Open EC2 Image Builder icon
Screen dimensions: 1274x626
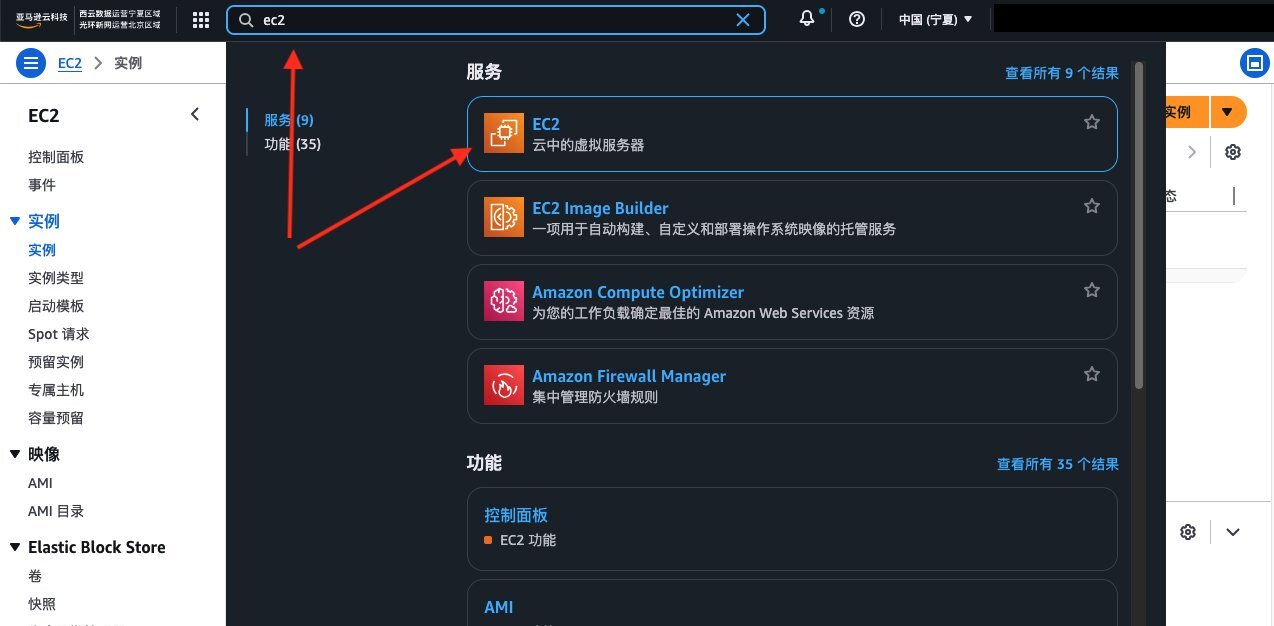pyautogui.click(x=504, y=218)
